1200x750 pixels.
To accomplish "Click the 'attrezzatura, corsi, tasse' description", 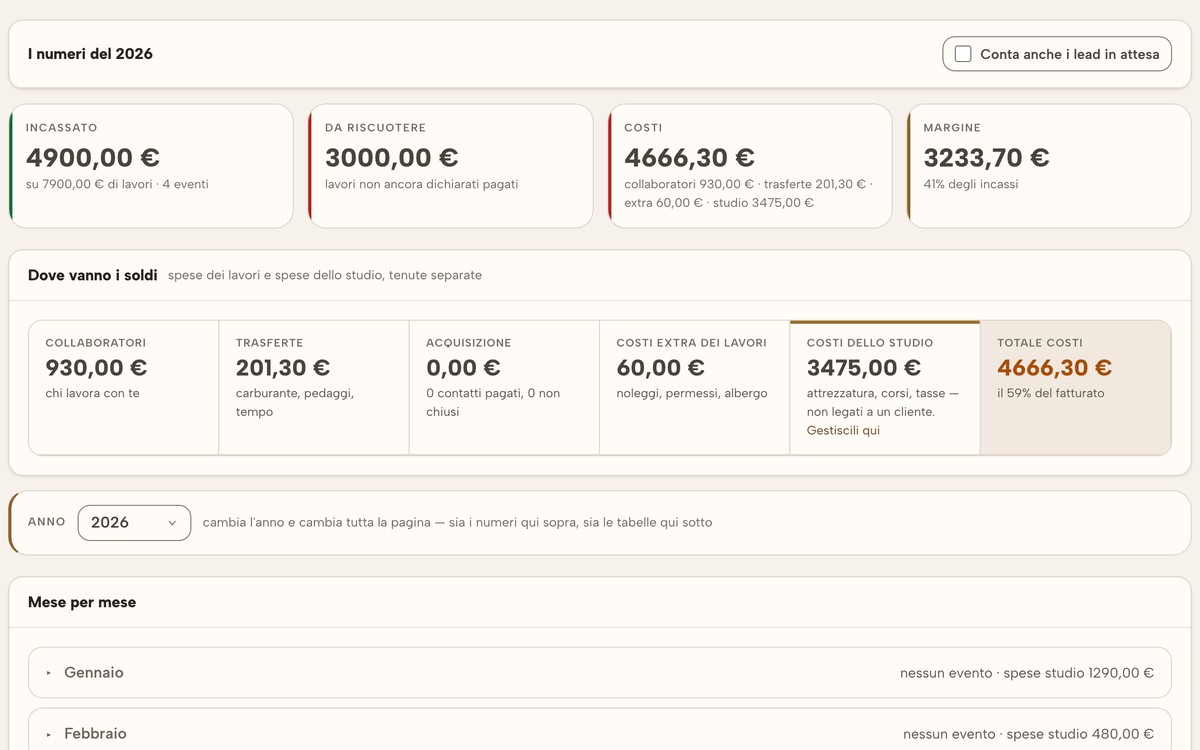I will 883,402.
